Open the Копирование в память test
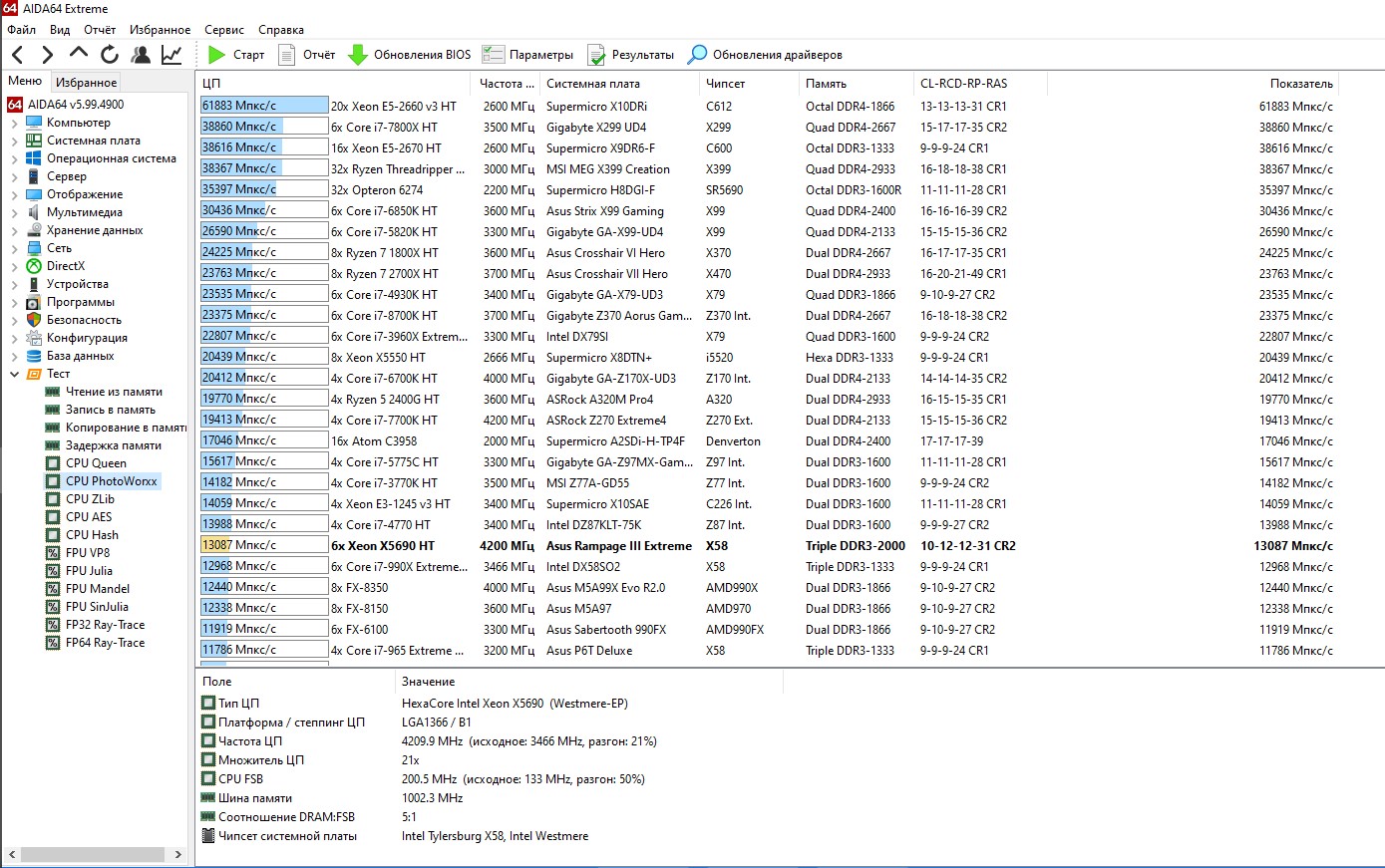 click(116, 428)
